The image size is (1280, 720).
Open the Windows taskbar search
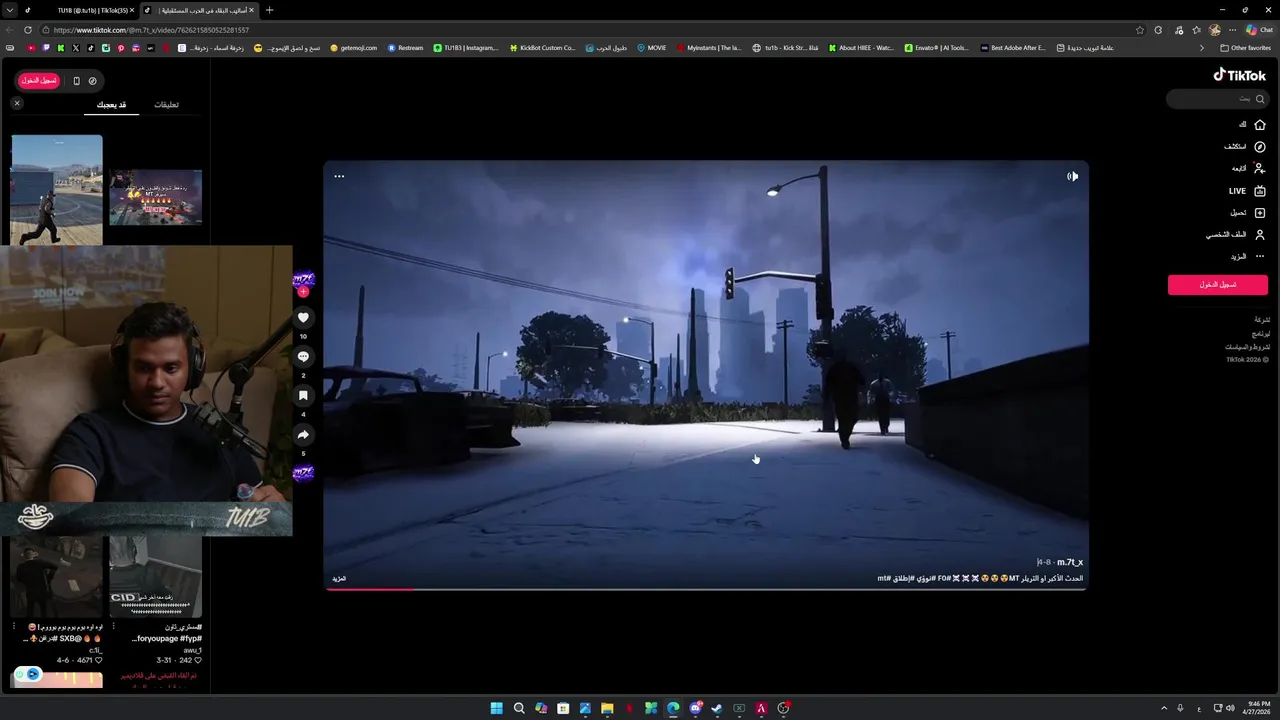tap(519, 708)
